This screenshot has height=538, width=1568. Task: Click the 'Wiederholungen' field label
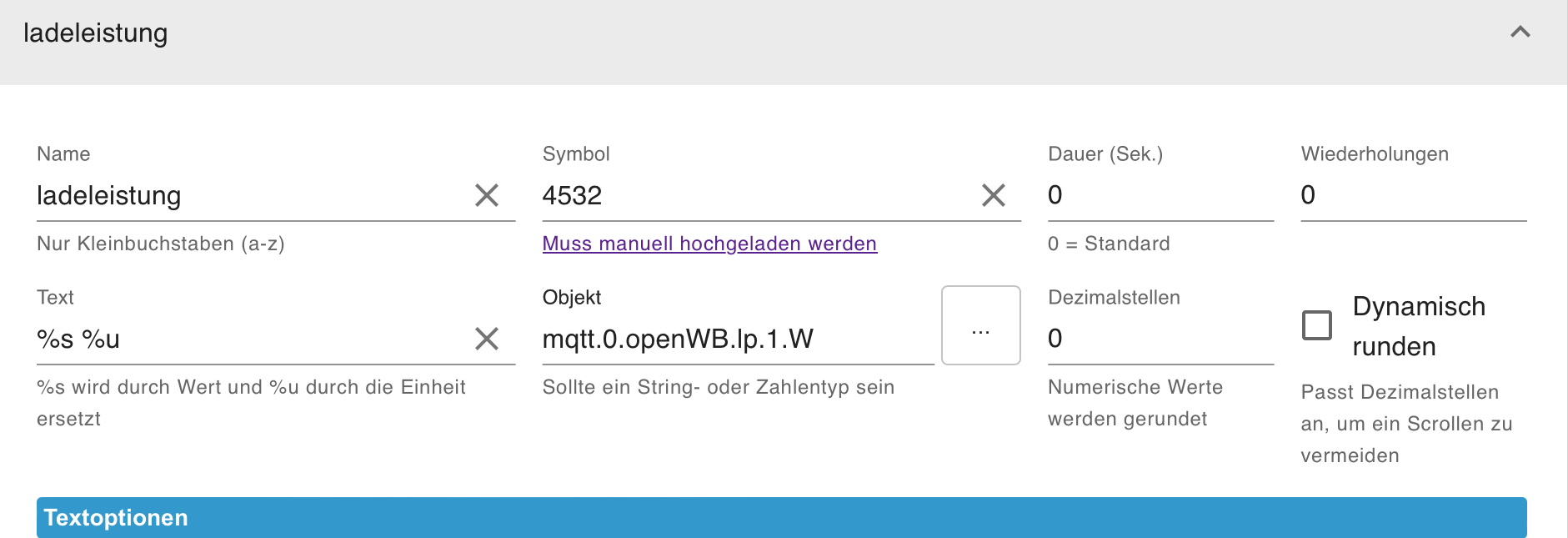[x=1375, y=154]
